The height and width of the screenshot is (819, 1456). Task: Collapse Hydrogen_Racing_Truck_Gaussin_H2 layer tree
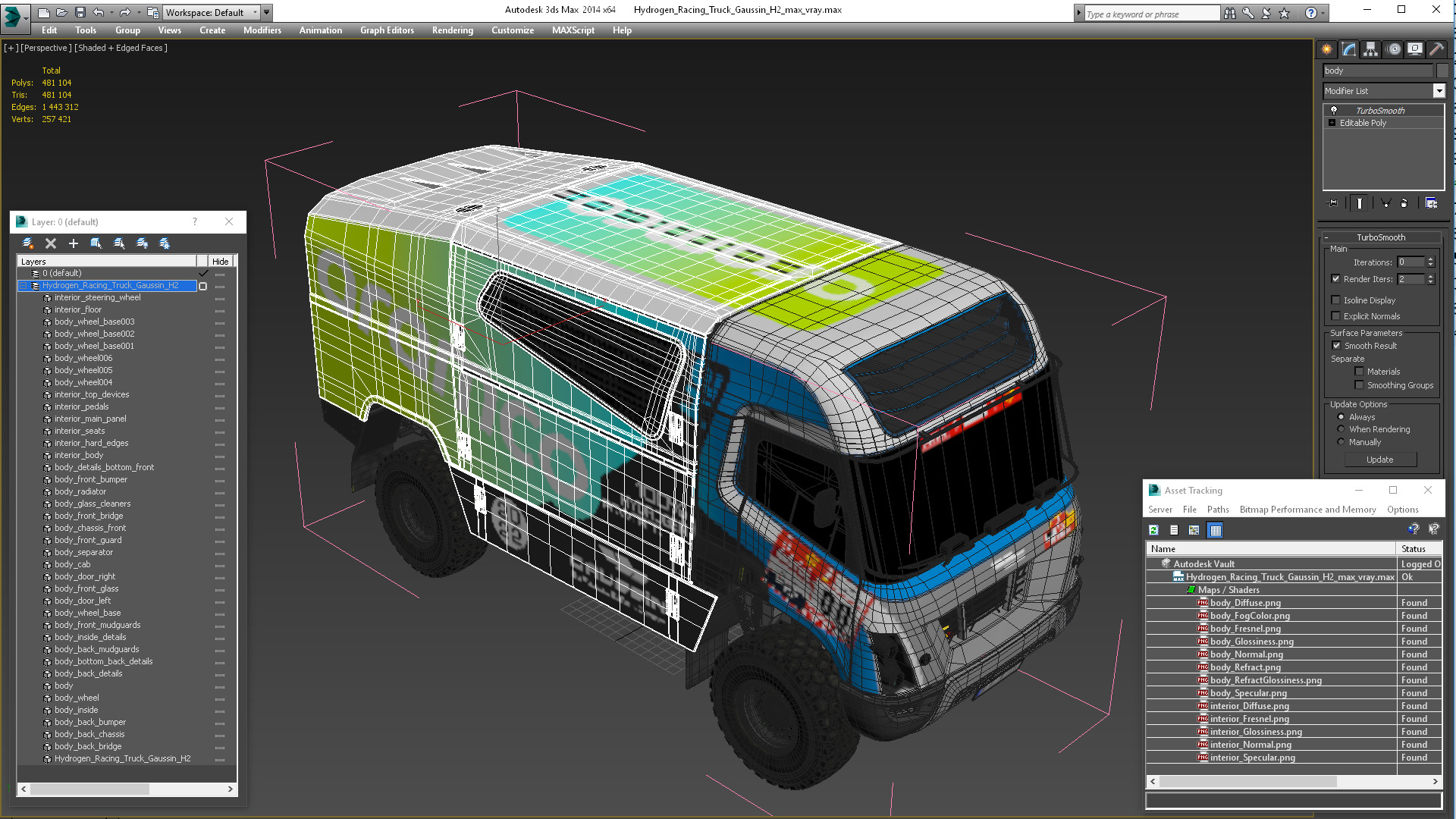(x=24, y=286)
